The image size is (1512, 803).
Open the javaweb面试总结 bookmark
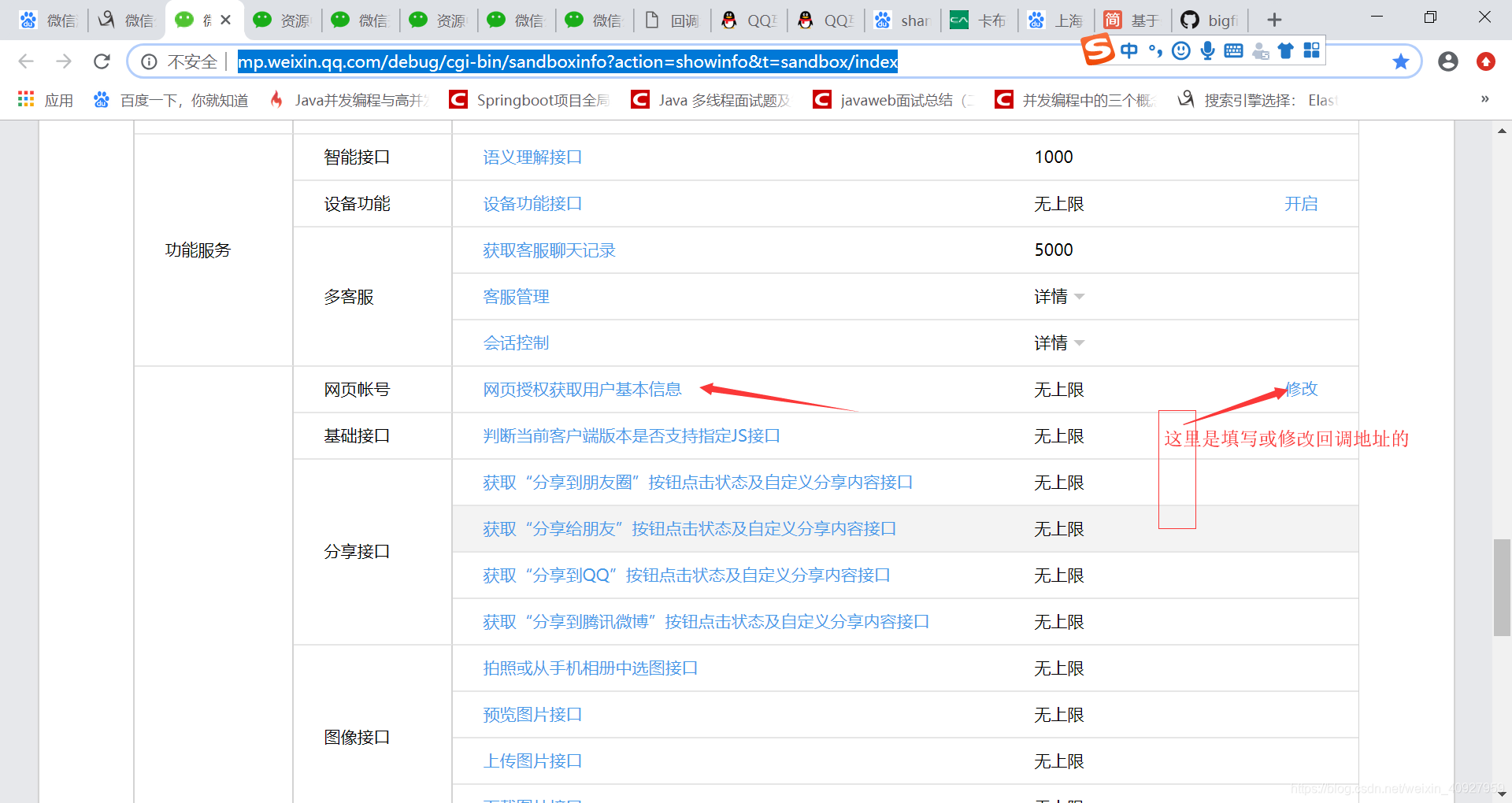click(894, 99)
